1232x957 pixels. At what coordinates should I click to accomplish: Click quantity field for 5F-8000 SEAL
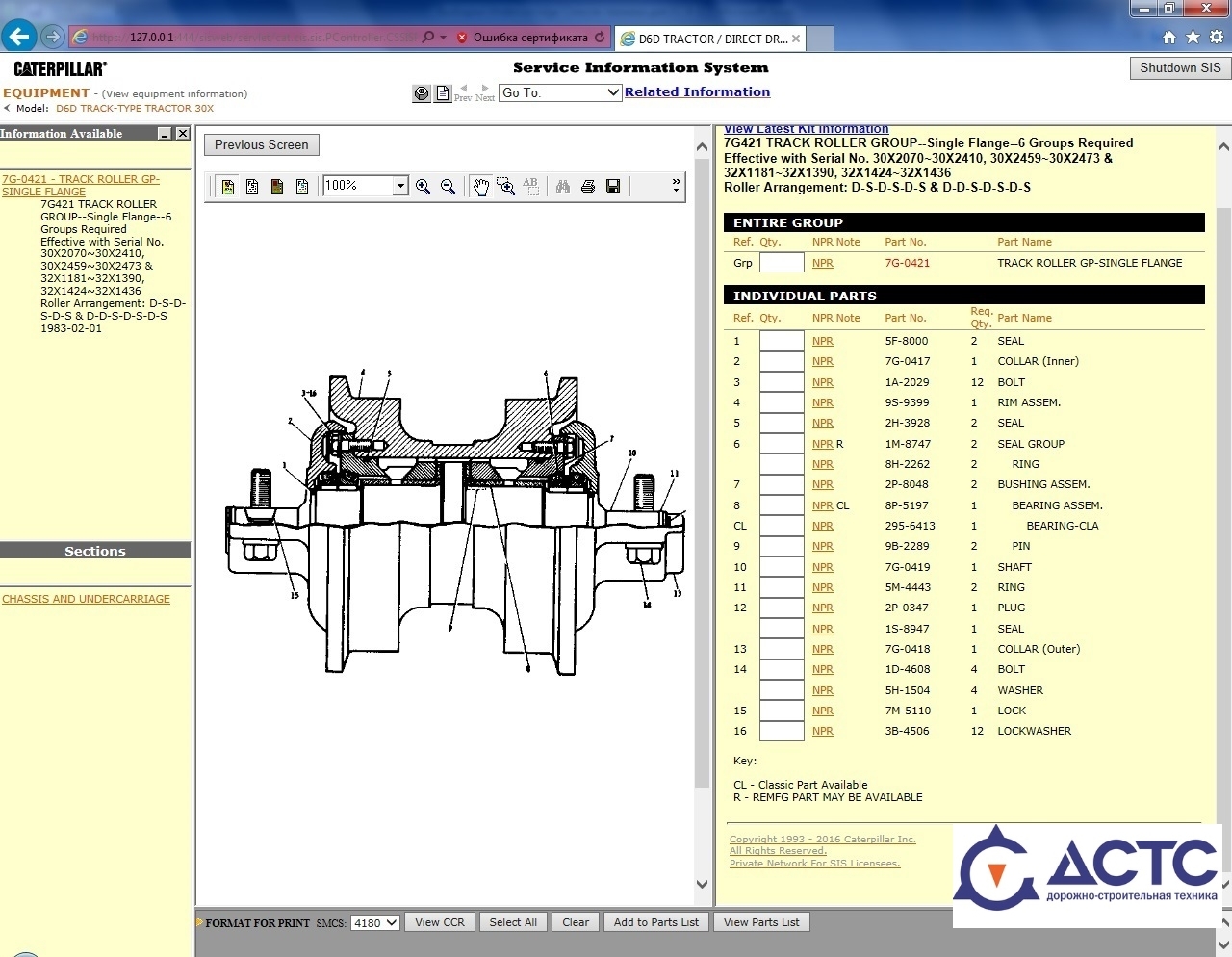tap(781, 341)
